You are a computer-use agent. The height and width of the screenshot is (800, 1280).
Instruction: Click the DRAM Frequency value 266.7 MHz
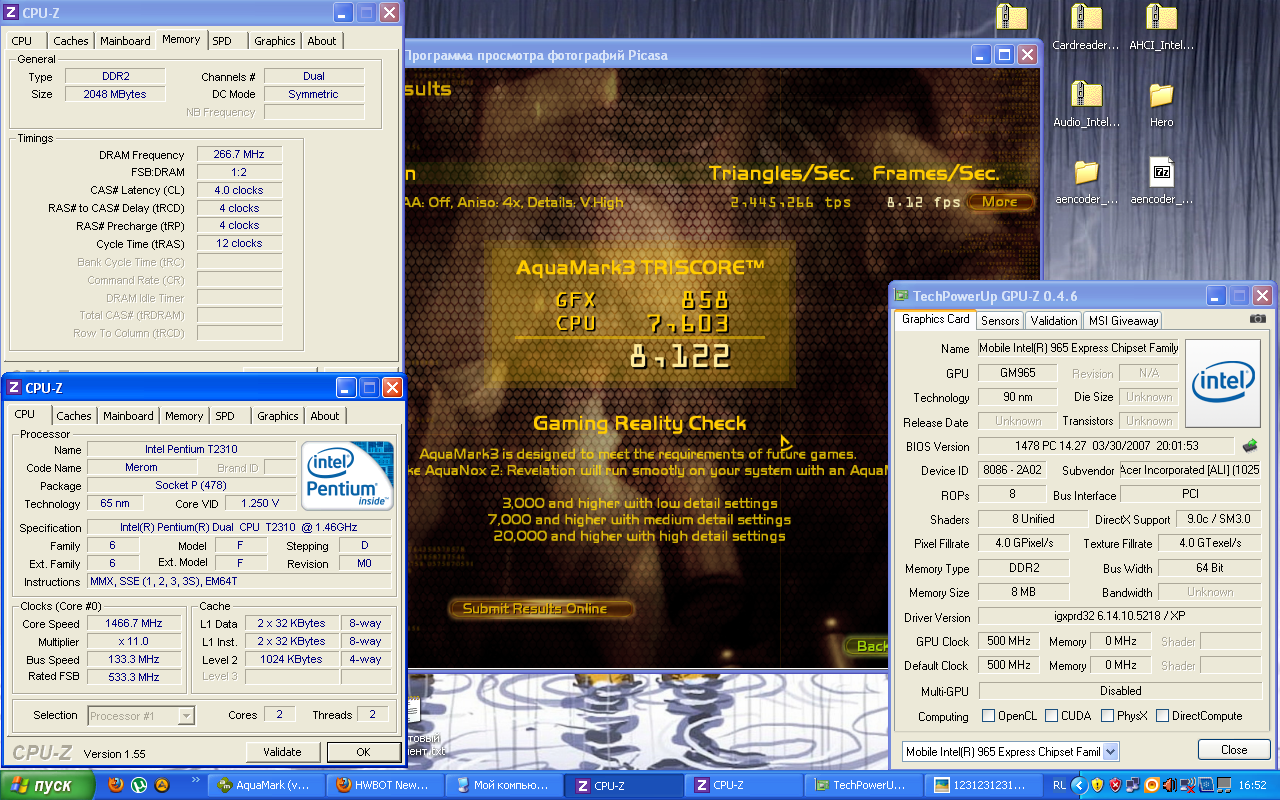point(239,155)
